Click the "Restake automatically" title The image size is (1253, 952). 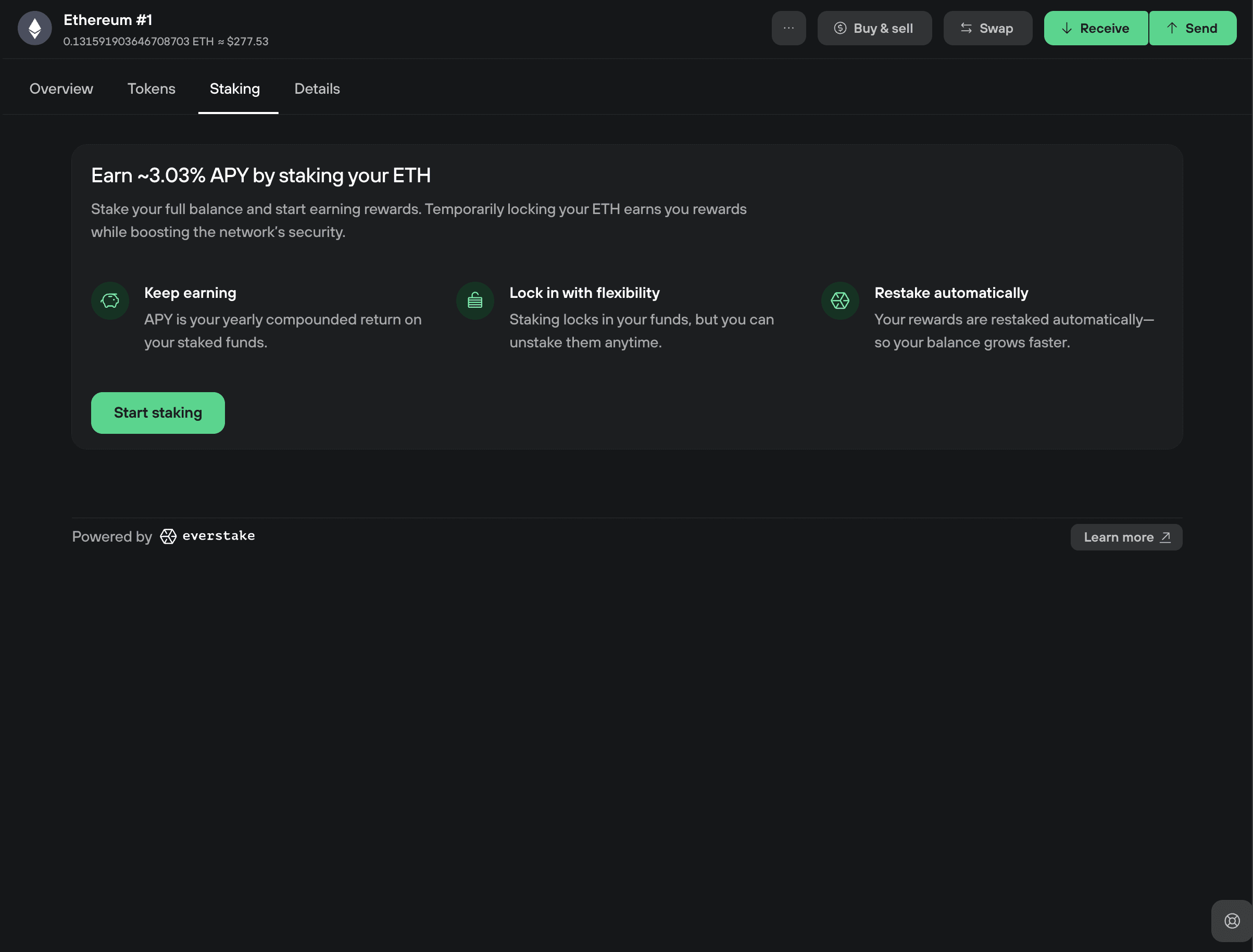click(x=951, y=293)
